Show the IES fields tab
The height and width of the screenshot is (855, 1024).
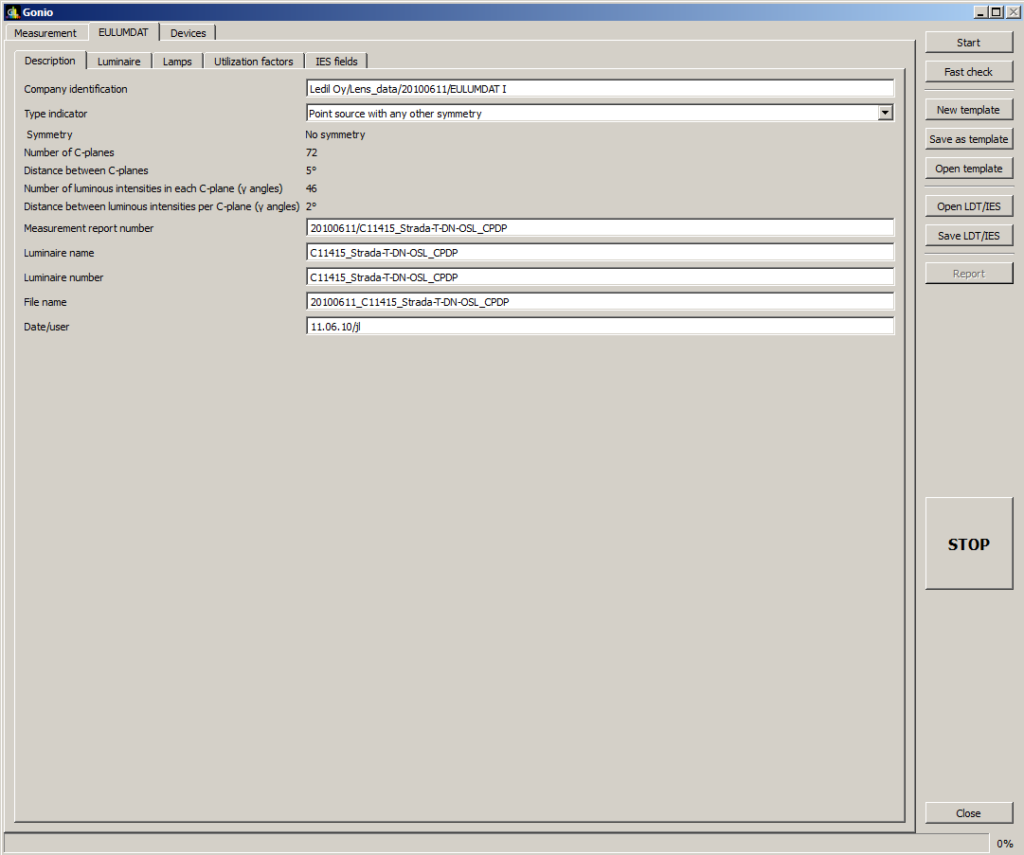(336, 61)
